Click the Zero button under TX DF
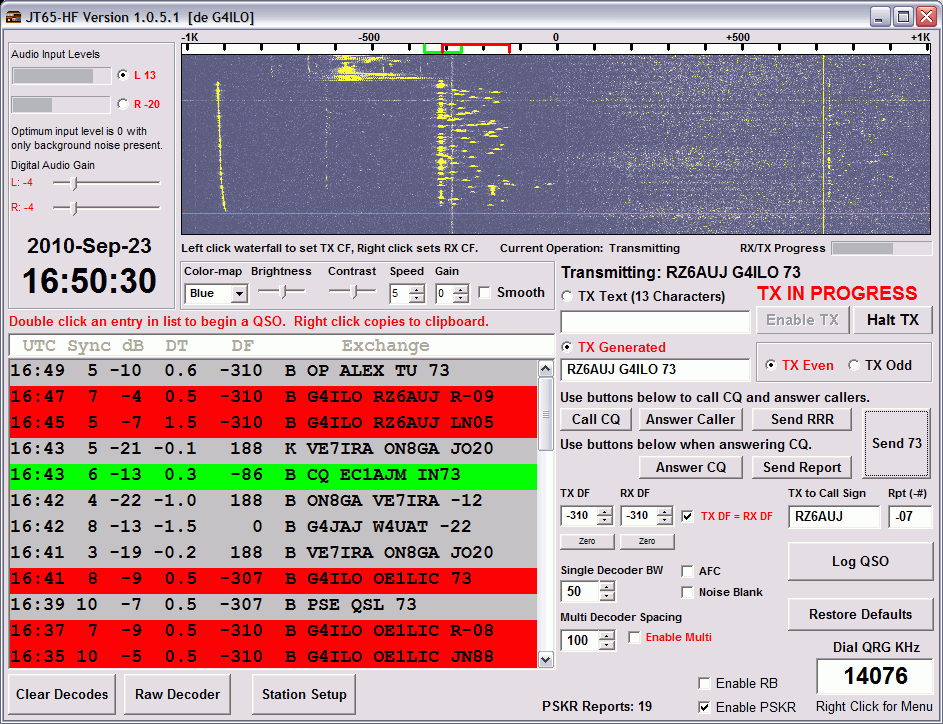Screen dimensions: 943x724 click(587, 541)
